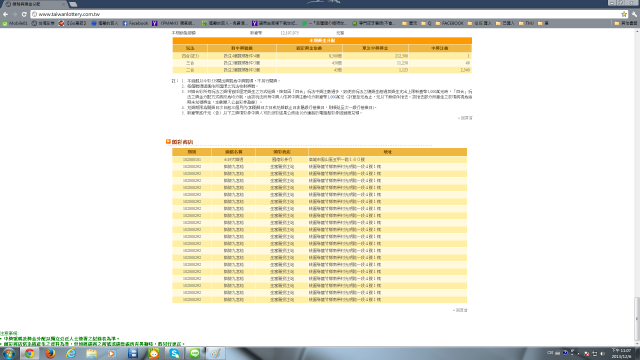Click the first column header of the retailer table
The height and width of the screenshot is (360, 640).
point(192,152)
